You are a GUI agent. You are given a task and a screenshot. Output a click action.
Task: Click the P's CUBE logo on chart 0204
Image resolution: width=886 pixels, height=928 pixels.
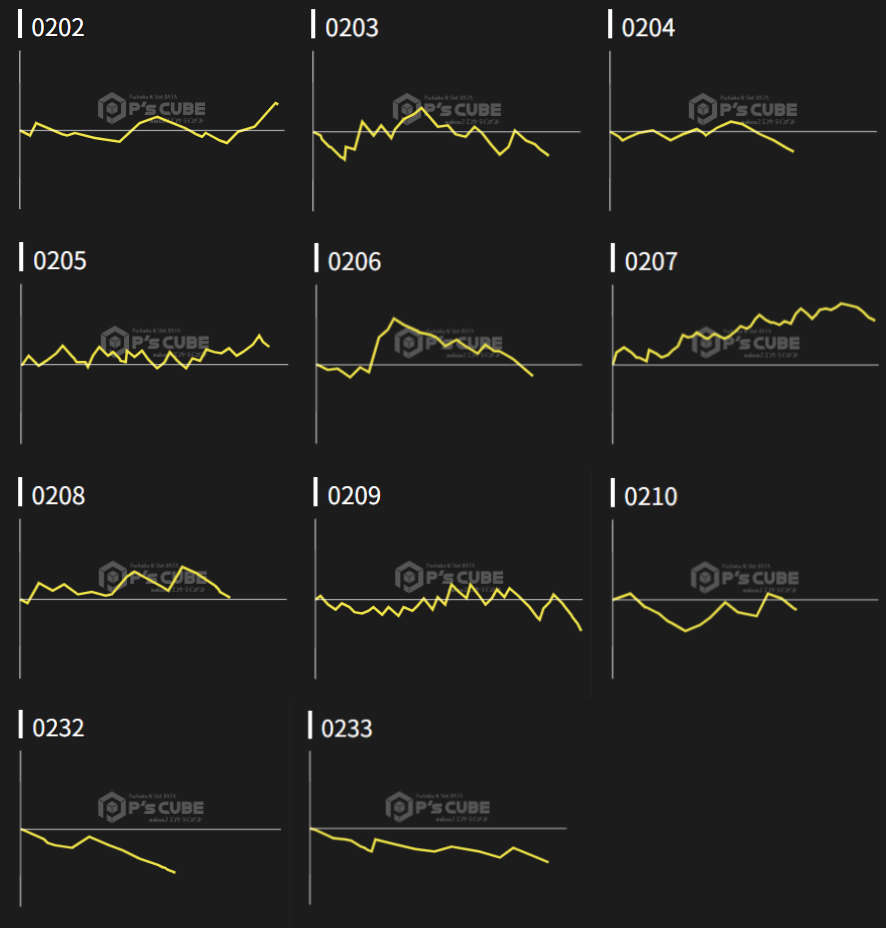pyautogui.click(x=742, y=109)
